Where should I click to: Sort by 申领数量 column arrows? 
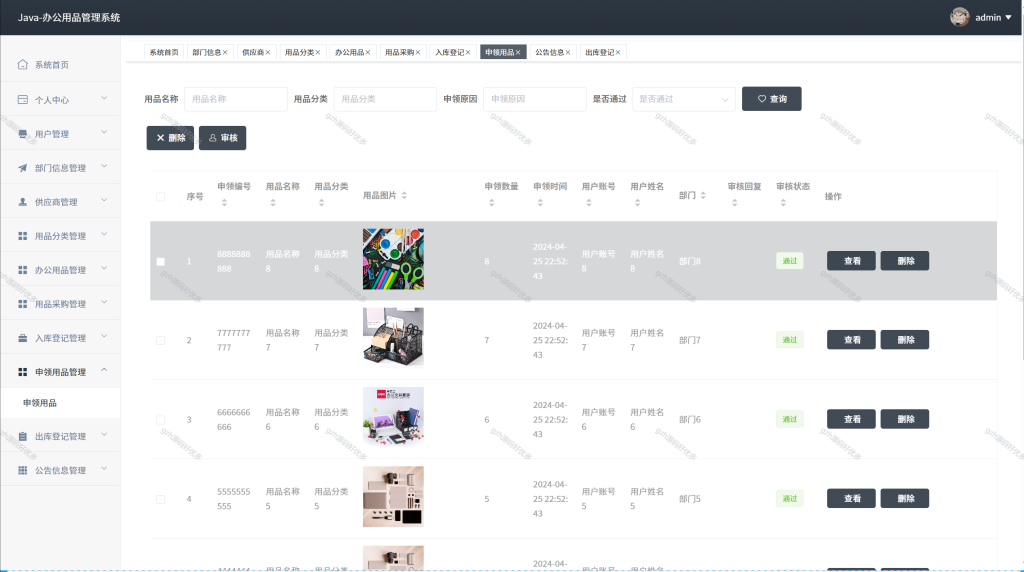[x=492, y=203]
